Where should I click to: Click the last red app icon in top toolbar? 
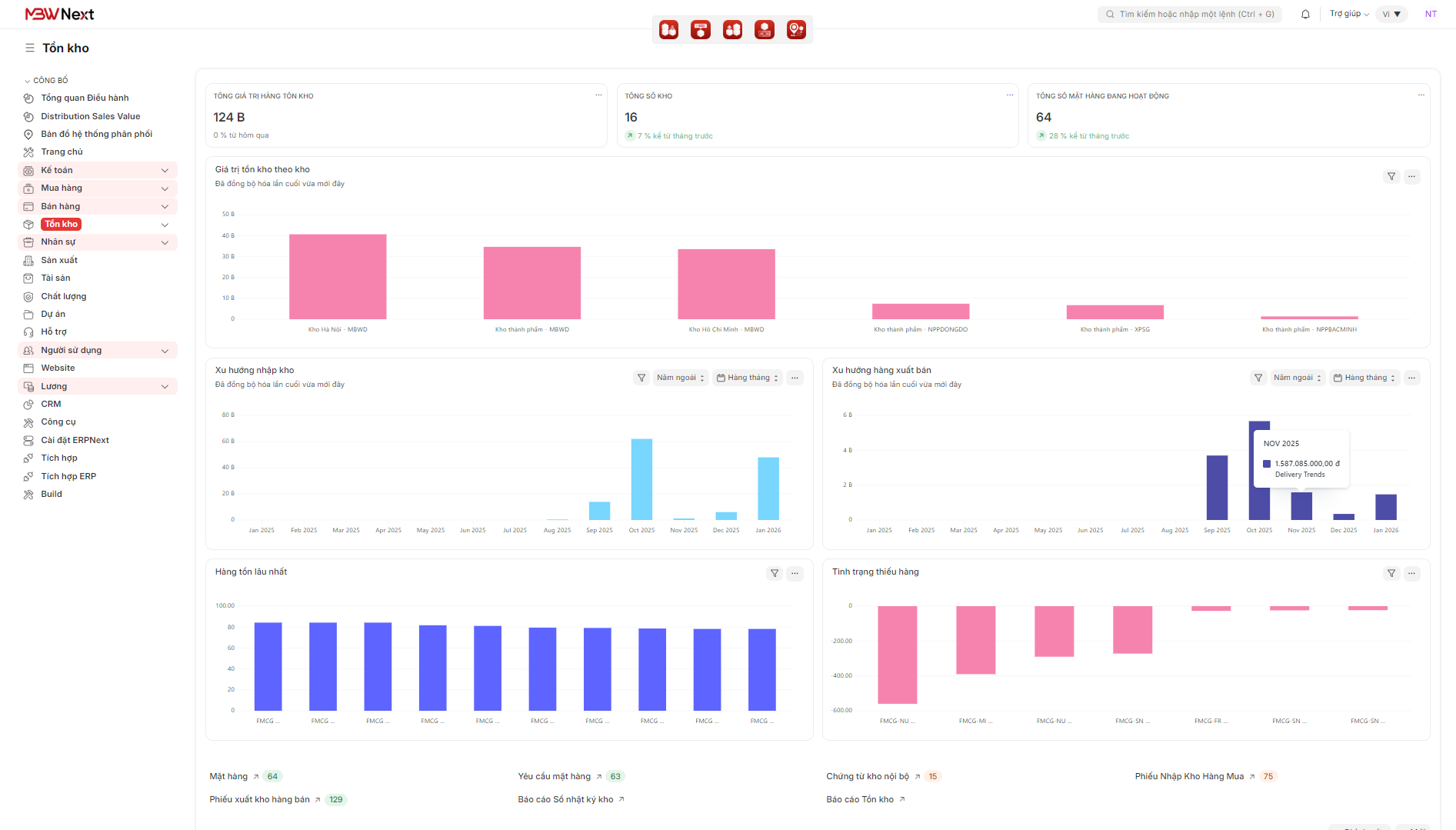point(796,30)
